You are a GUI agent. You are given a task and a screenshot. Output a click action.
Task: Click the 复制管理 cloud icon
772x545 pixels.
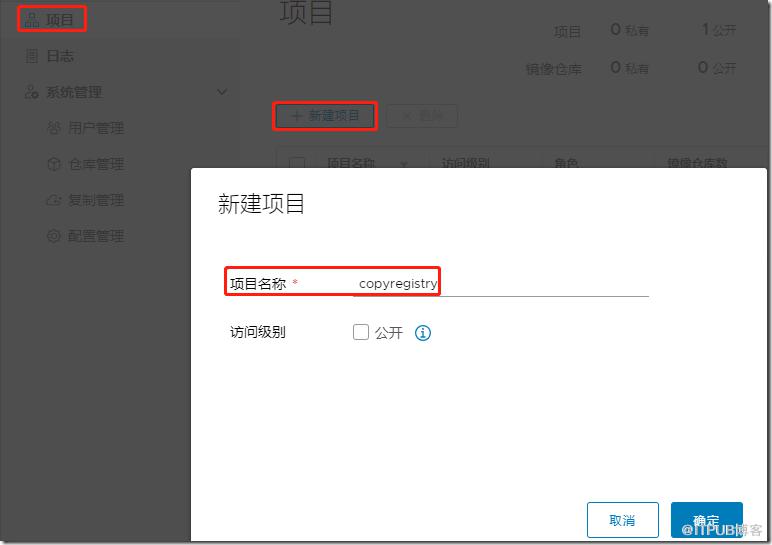(54, 200)
